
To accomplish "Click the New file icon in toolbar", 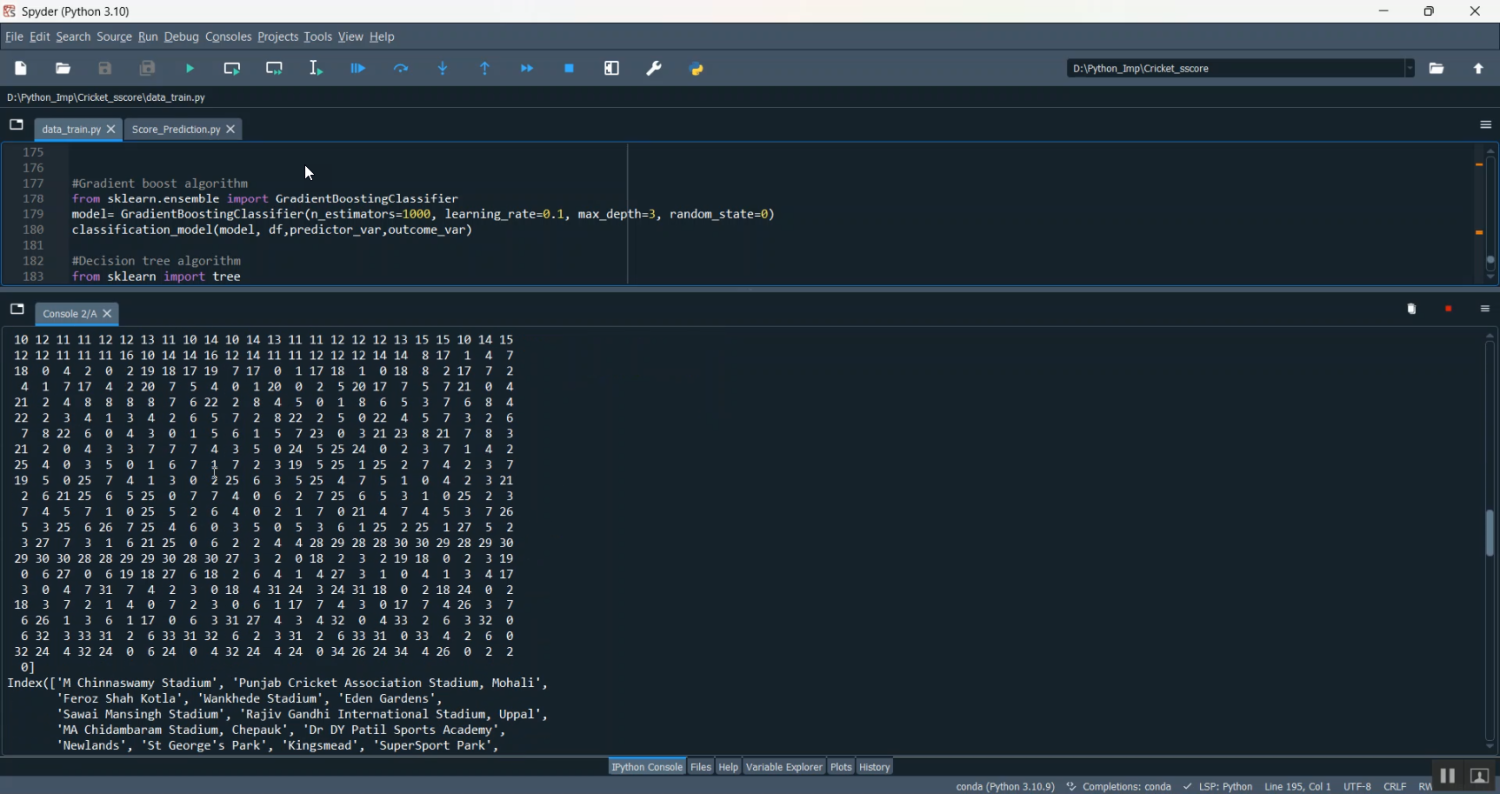I will click(x=21, y=69).
